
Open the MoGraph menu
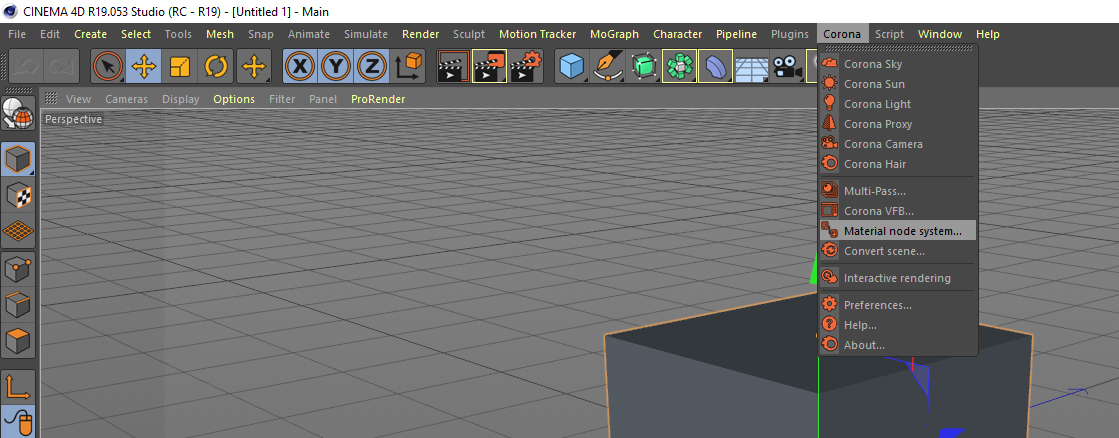coord(614,34)
